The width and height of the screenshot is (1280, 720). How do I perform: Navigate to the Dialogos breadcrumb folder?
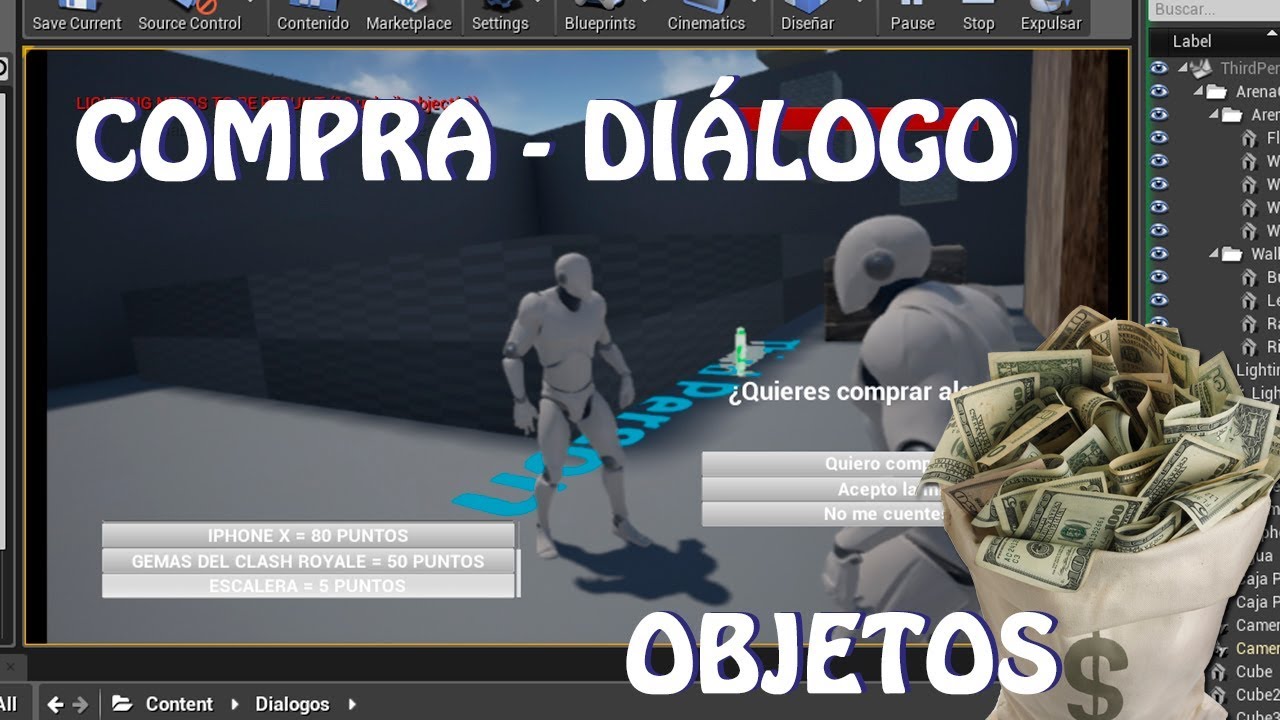click(292, 704)
